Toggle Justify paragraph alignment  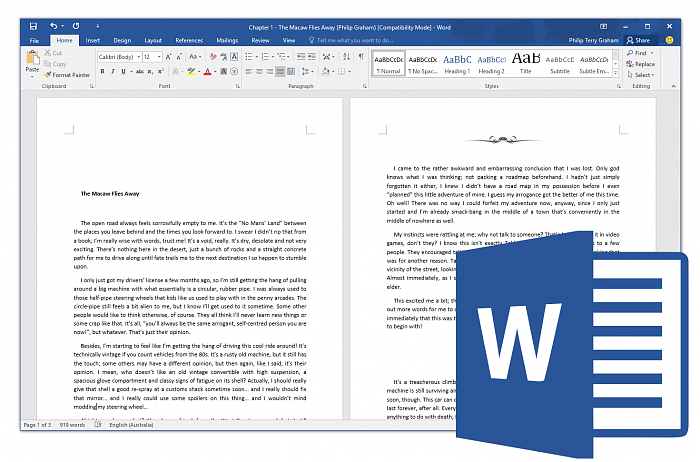tap(278, 72)
